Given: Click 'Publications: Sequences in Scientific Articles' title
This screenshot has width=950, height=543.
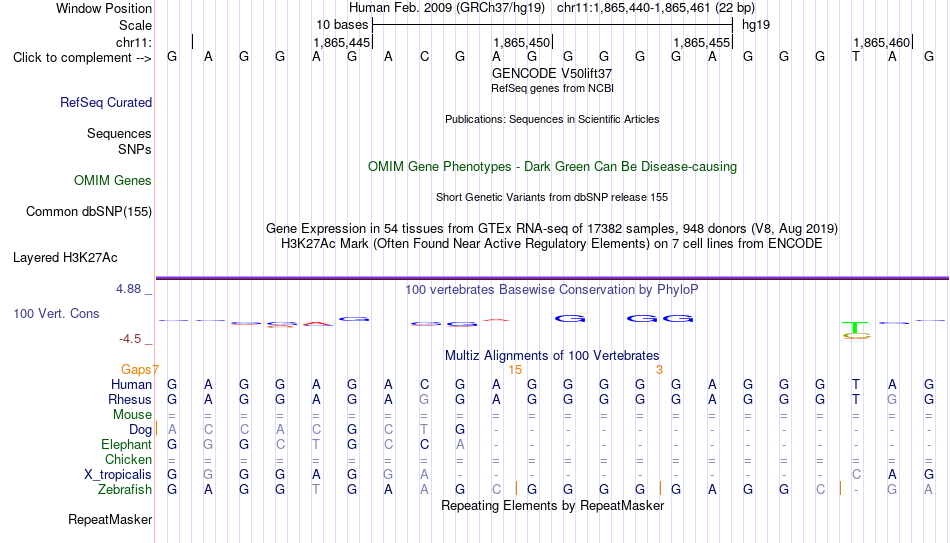Looking at the screenshot, I should [552, 119].
